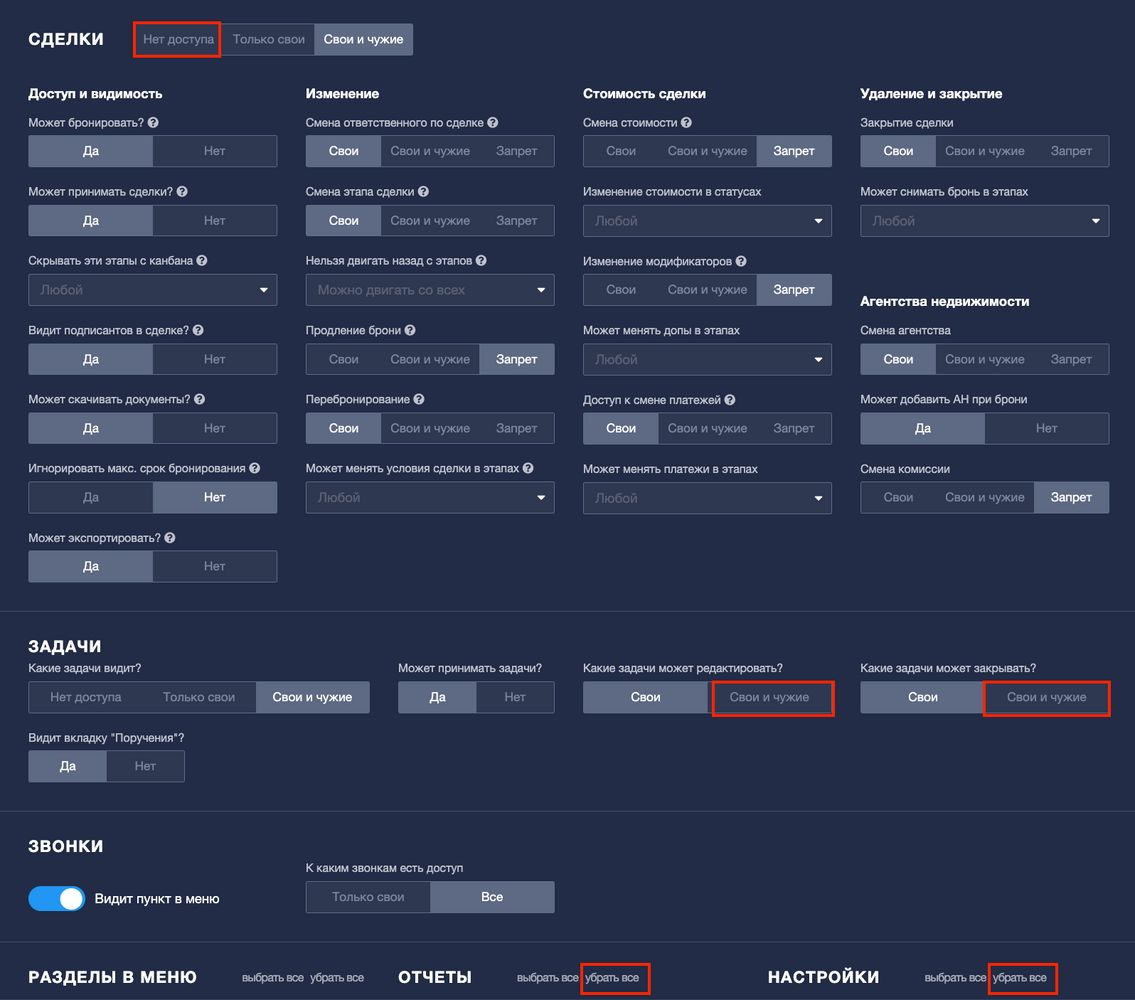Set 'Закрытие сделки' to Запрет

click(1071, 151)
